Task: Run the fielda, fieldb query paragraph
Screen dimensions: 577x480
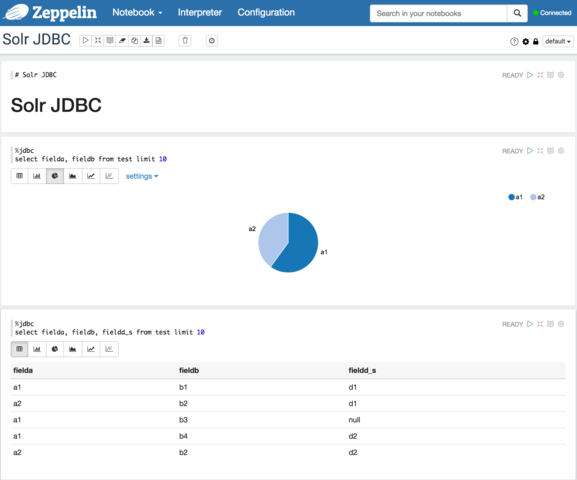Action: tap(530, 151)
